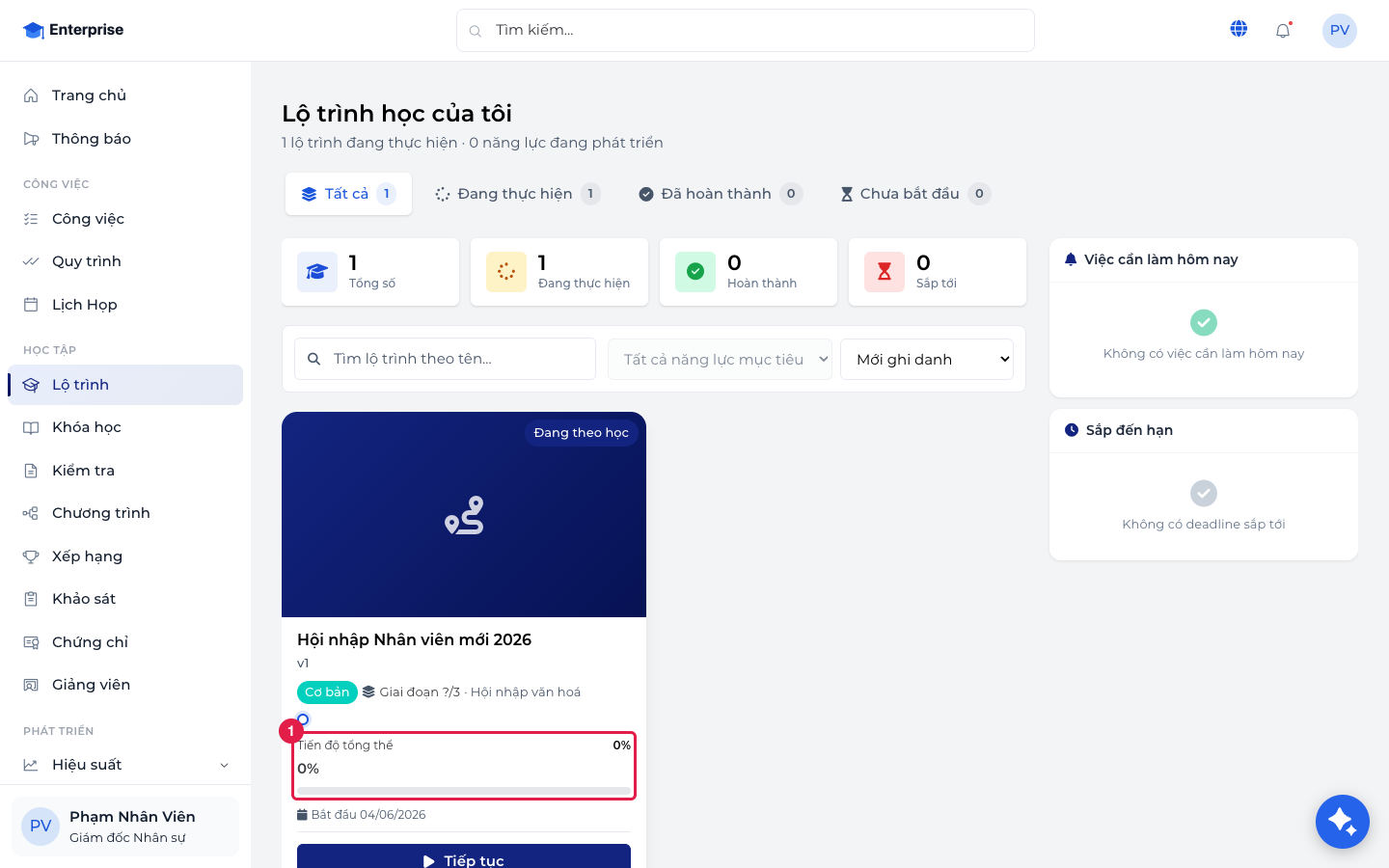Viewport: 1389px width, 868px height.
Task: Click Thông báo icon in sidebar
Action: [31, 139]
